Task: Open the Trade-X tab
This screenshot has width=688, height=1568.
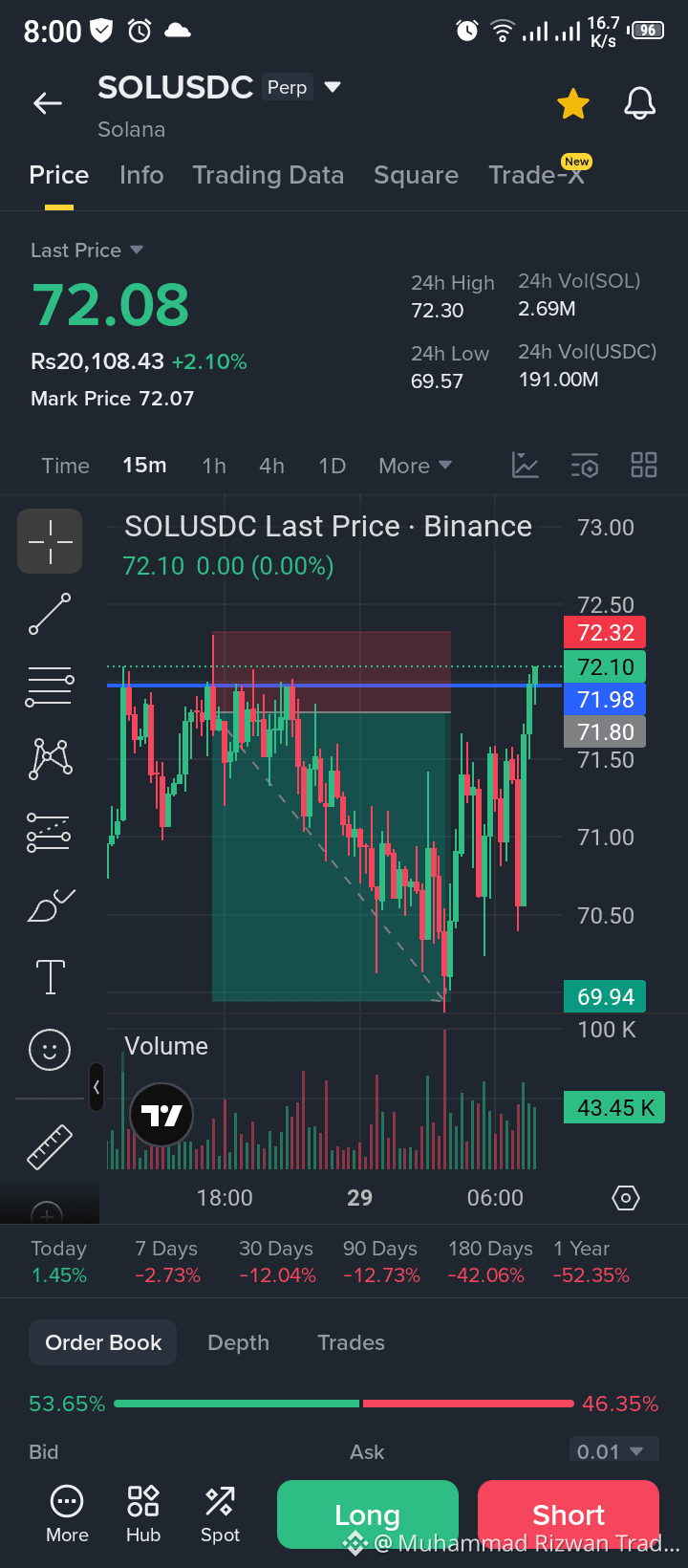Action: point(537,175)
